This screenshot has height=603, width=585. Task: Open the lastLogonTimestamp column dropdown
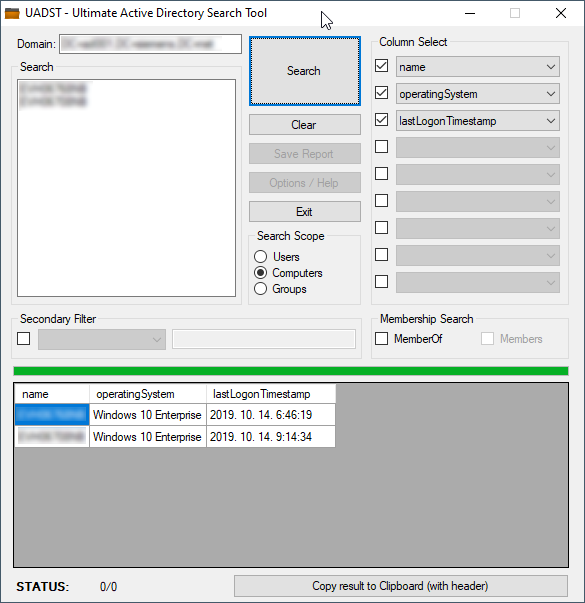tap(478, 121)
